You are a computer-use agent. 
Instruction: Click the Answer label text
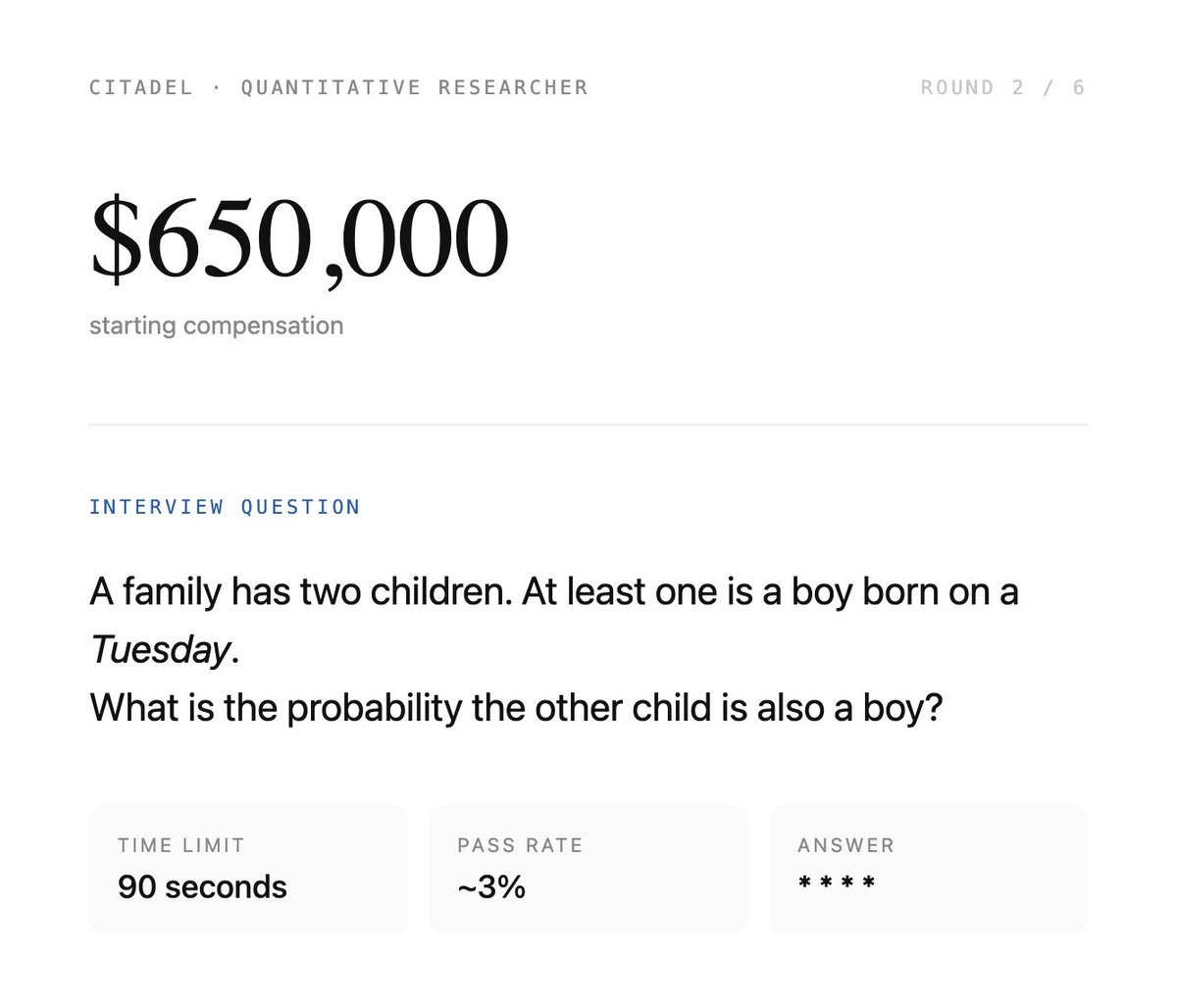pos(846,845)
